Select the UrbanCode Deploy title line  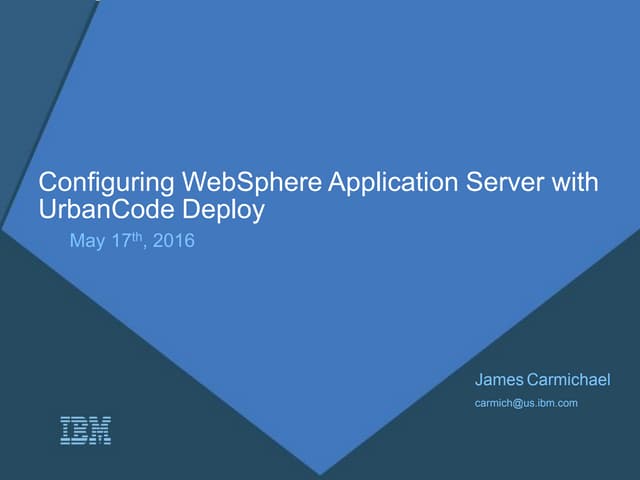pyautogui.click(x=152, y=209)
